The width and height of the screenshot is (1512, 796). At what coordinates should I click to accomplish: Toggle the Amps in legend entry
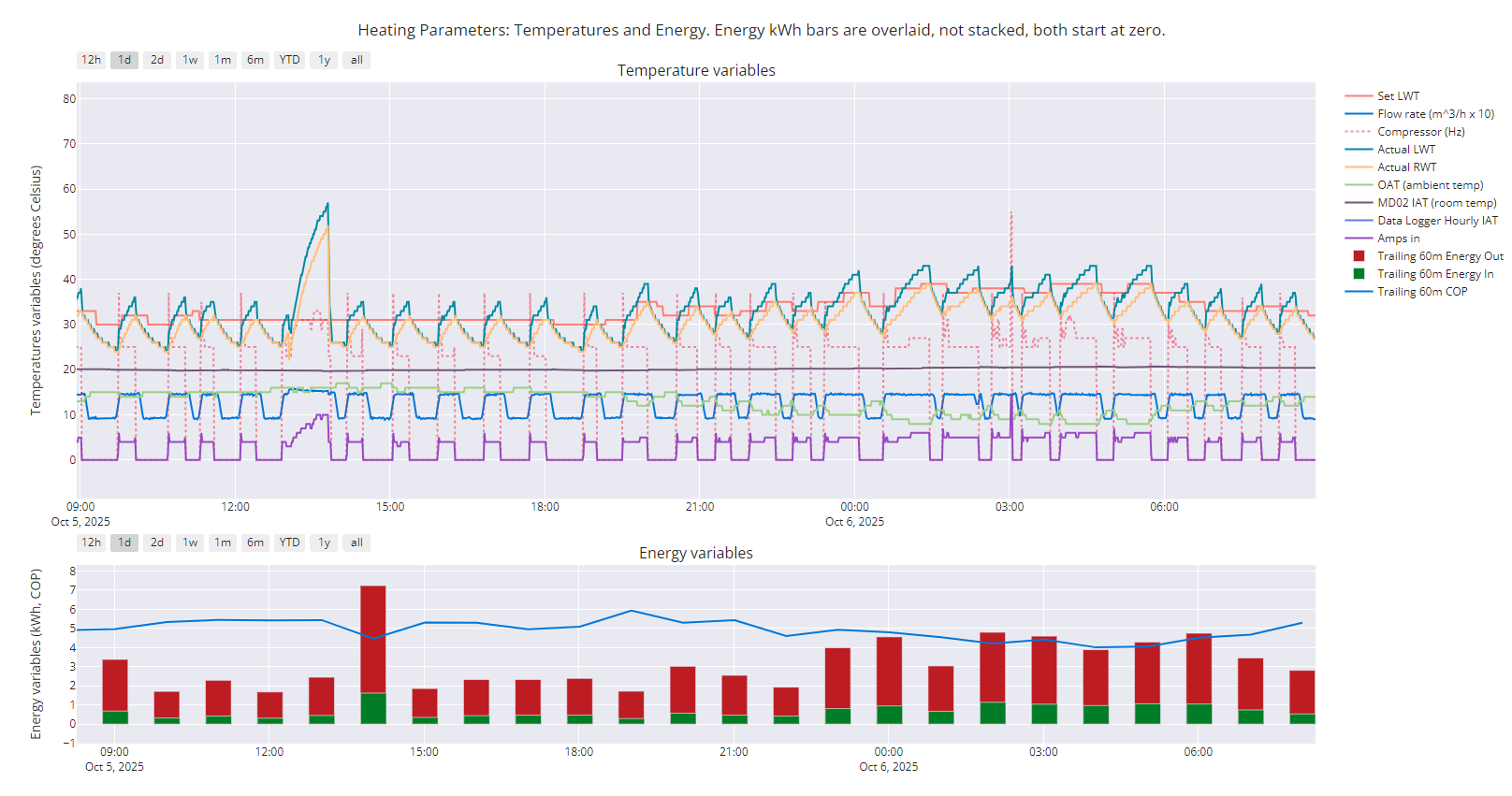pos(1398,239)
